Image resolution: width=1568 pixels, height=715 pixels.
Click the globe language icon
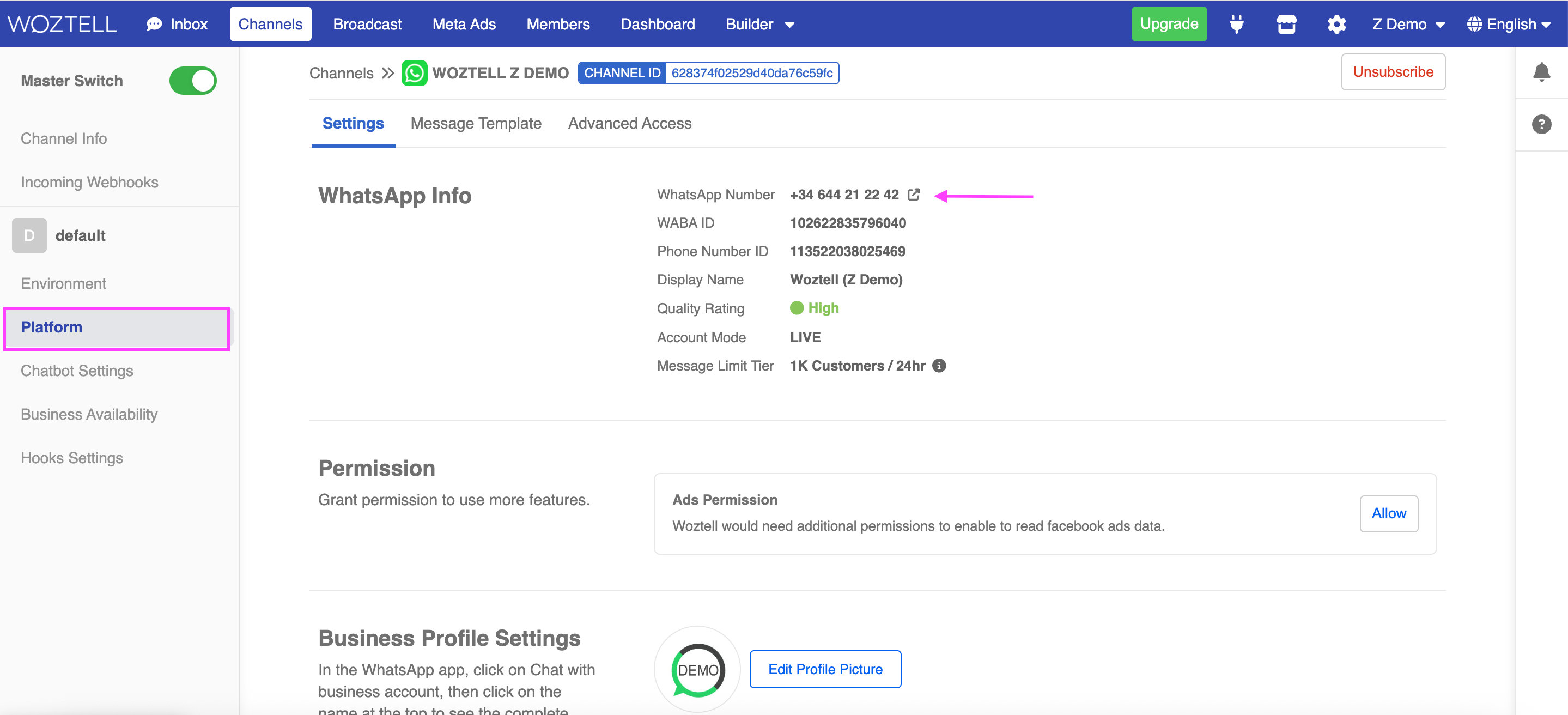[x=1474, y=24]
